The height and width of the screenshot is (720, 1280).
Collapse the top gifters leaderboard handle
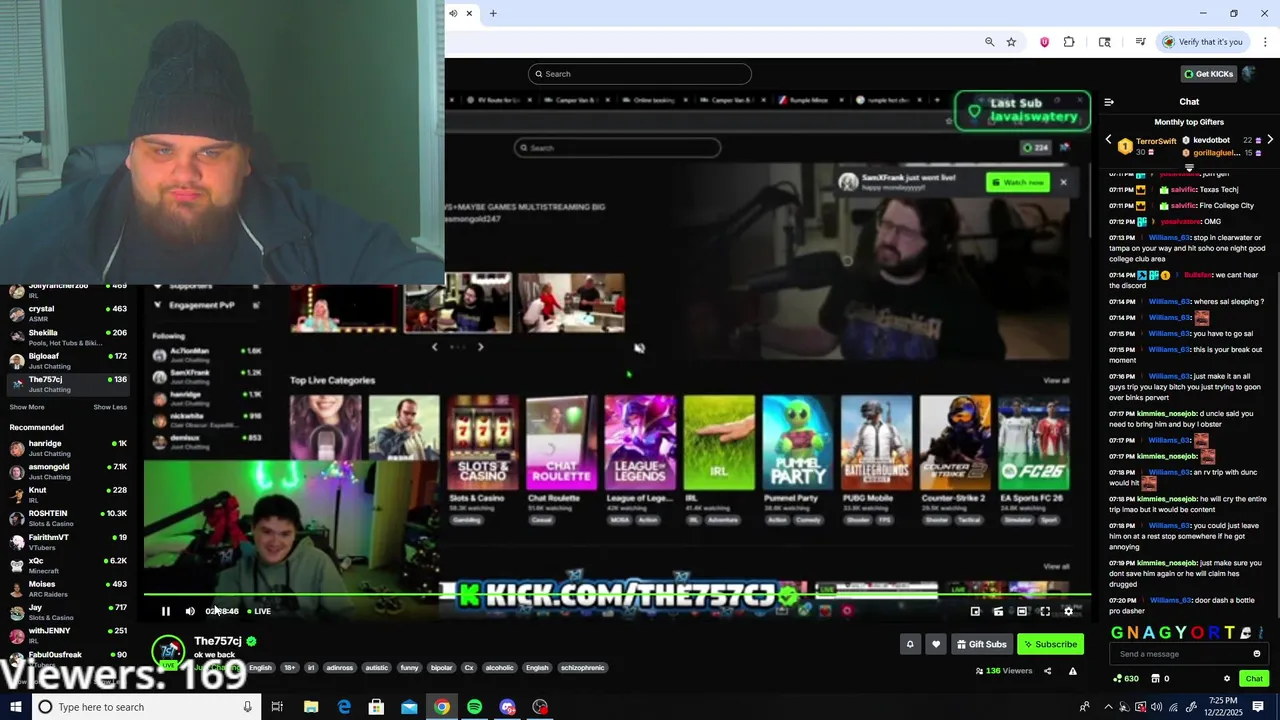[x=1189, y=167]
